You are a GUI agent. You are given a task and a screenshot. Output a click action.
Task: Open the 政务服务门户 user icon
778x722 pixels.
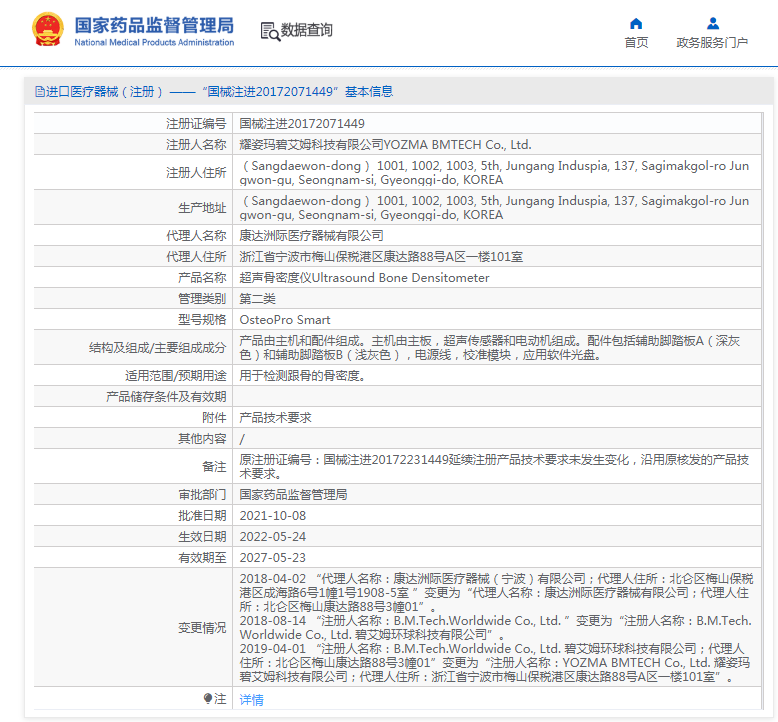(713, 23)
